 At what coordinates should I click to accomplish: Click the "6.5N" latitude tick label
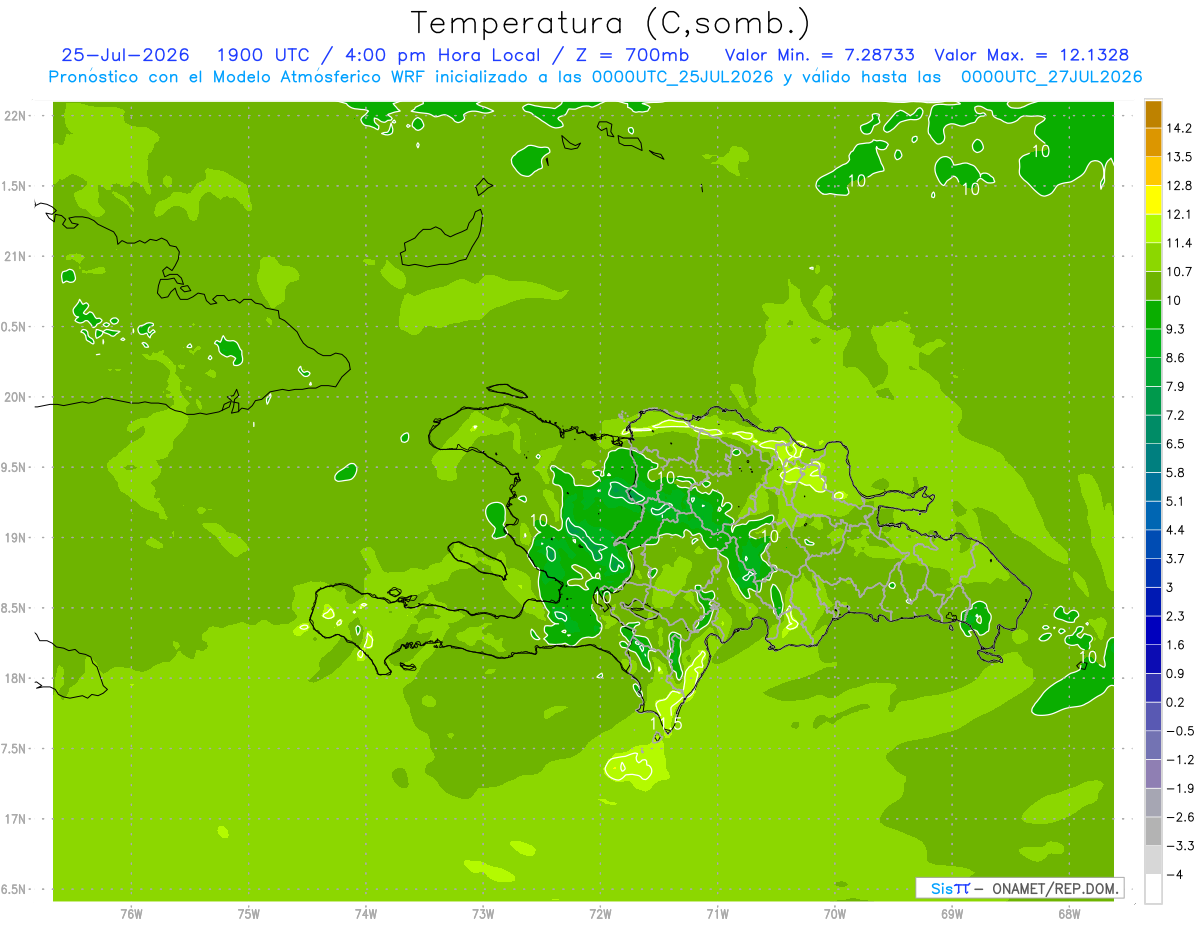click(15, 890)
